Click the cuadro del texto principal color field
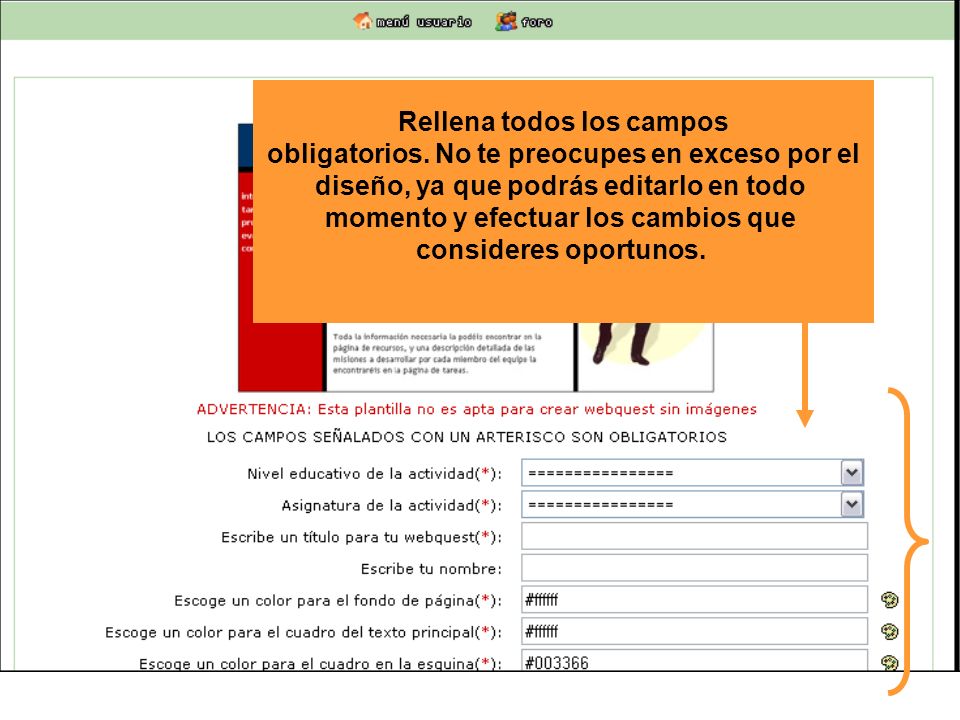This screenshot has height=720, width=960. click(x=694, y=631)
